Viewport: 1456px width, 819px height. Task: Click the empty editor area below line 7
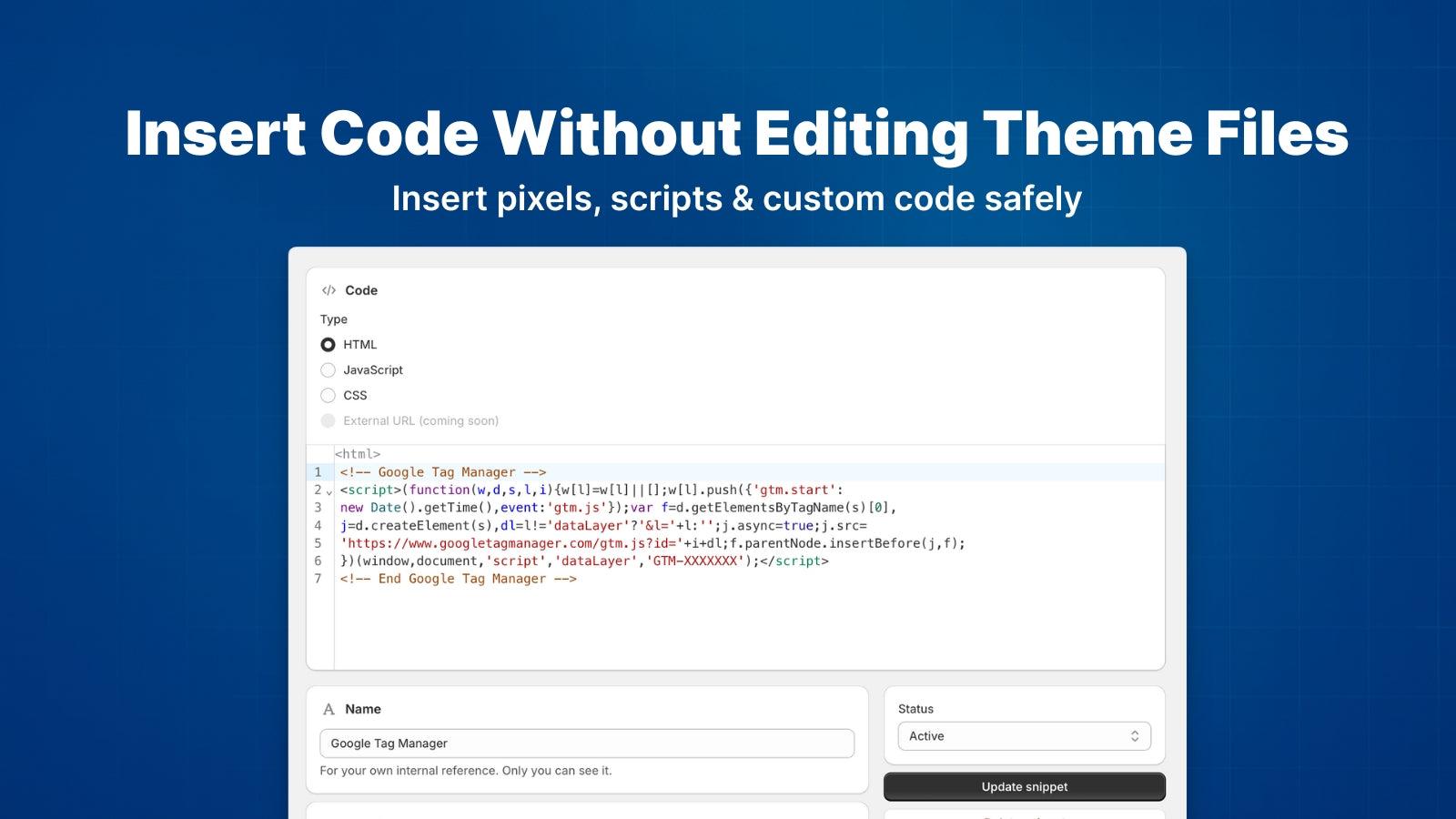point(728,628)
